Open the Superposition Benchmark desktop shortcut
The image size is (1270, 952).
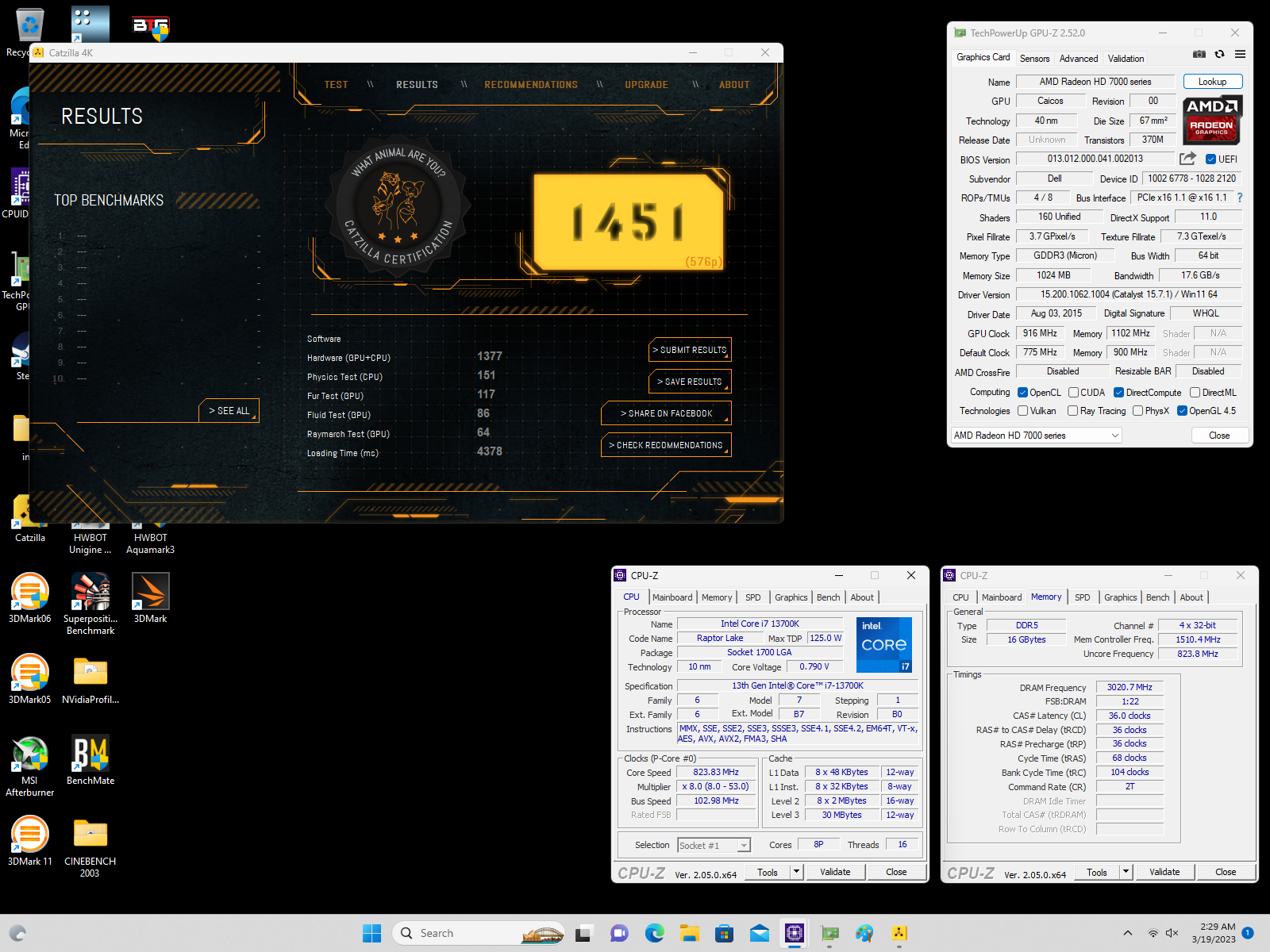90,604
